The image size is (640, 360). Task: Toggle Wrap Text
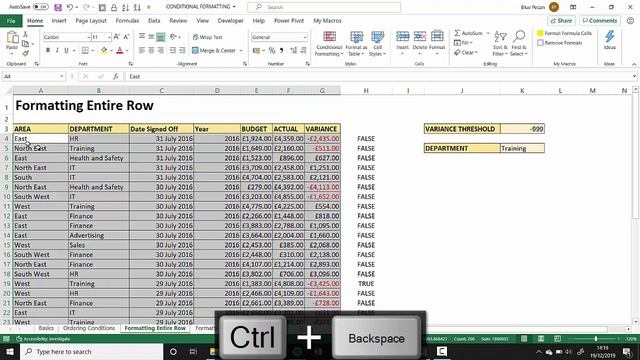(x=208, y=37)
